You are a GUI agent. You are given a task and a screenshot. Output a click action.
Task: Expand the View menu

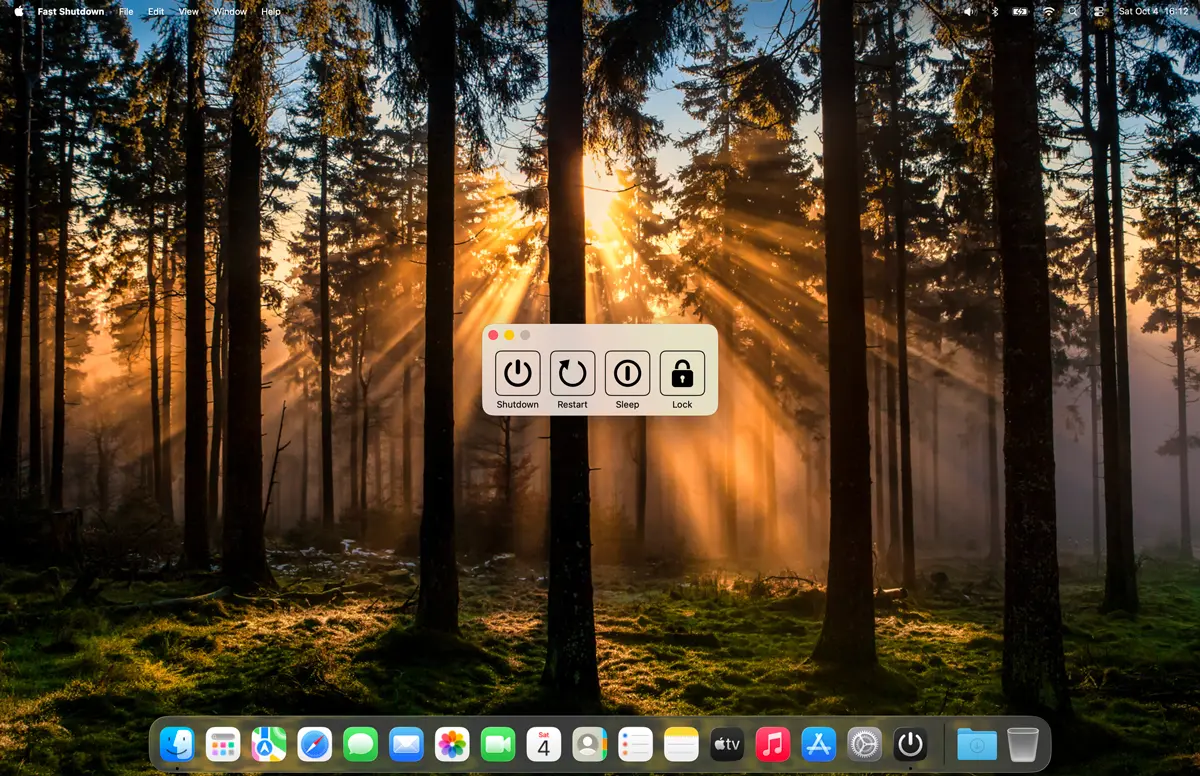pyautogui.click(x=188, y=11)
